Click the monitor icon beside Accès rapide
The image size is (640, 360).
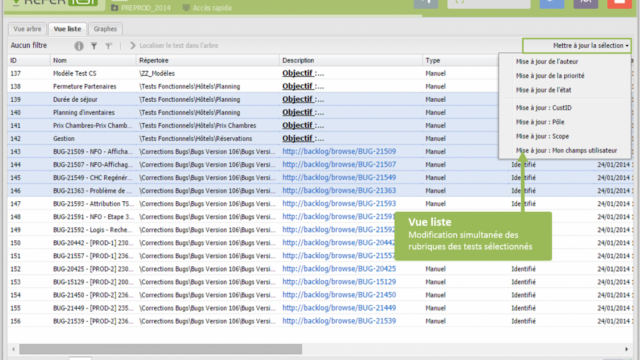(x=186, y=8)
